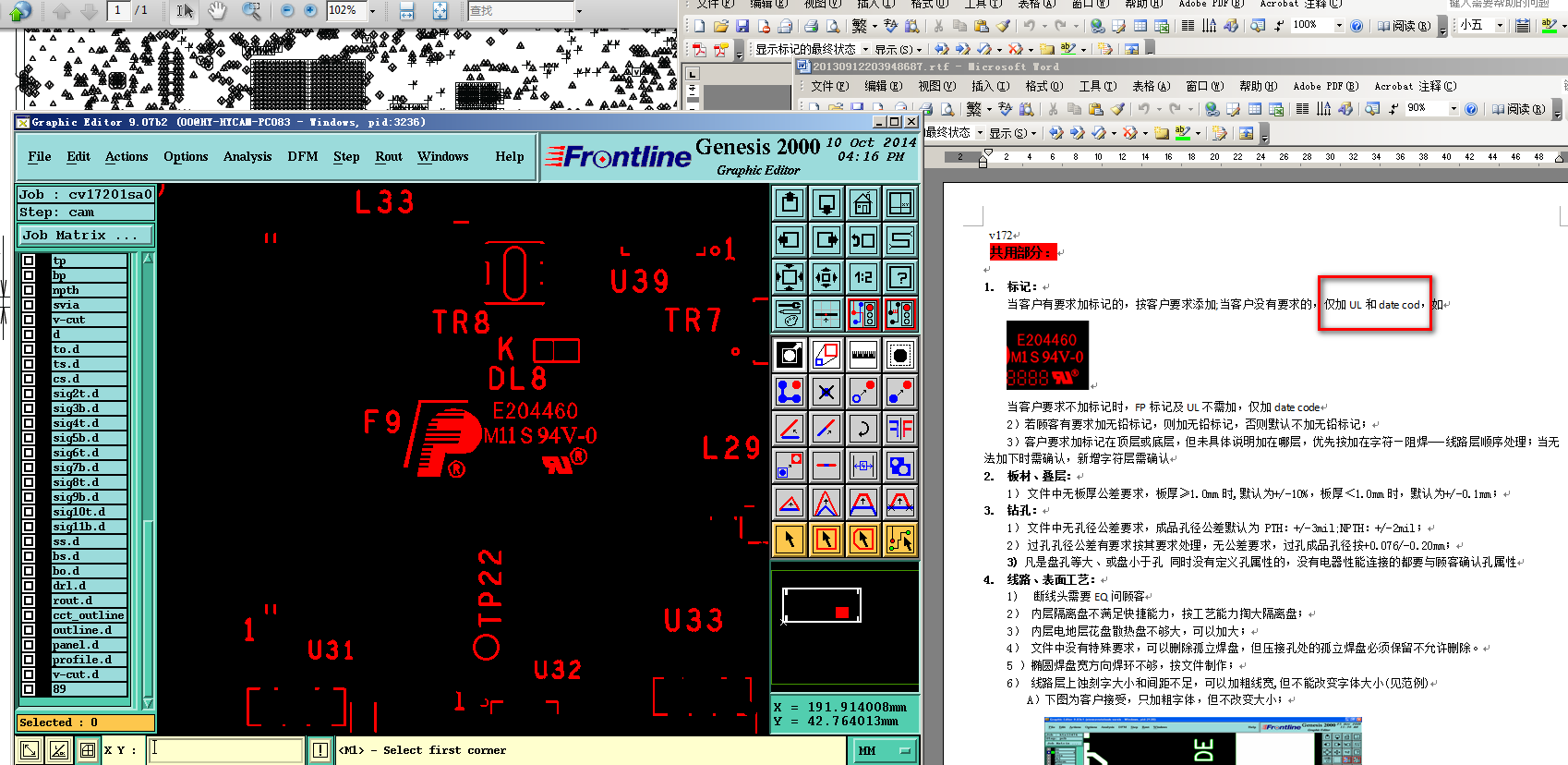
Task: Open the 显示(S) dropdown in front Word window
Action: pos(1013,133)
